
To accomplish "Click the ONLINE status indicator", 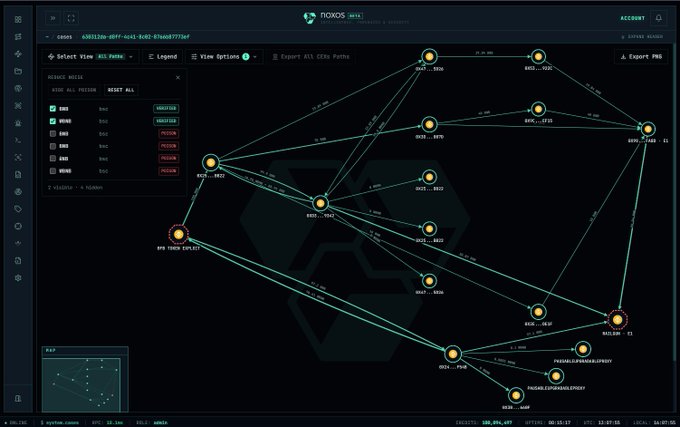I will pos(16,422).
